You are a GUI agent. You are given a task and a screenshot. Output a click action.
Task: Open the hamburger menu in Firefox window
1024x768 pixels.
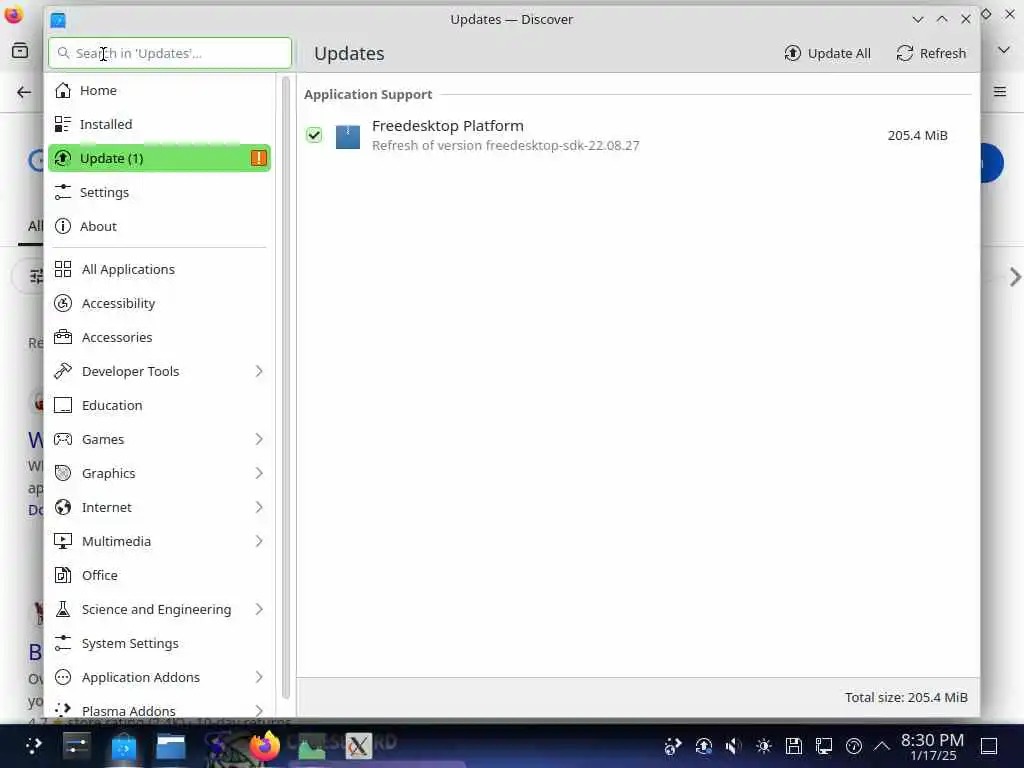[x=1000, y=91]
